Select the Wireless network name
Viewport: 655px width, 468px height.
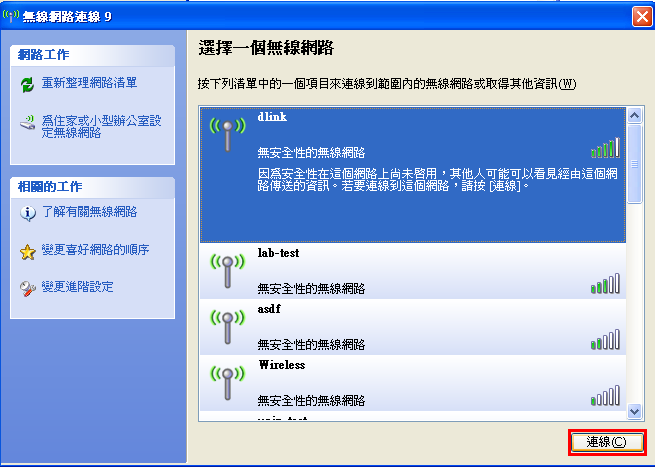(282, 365)
